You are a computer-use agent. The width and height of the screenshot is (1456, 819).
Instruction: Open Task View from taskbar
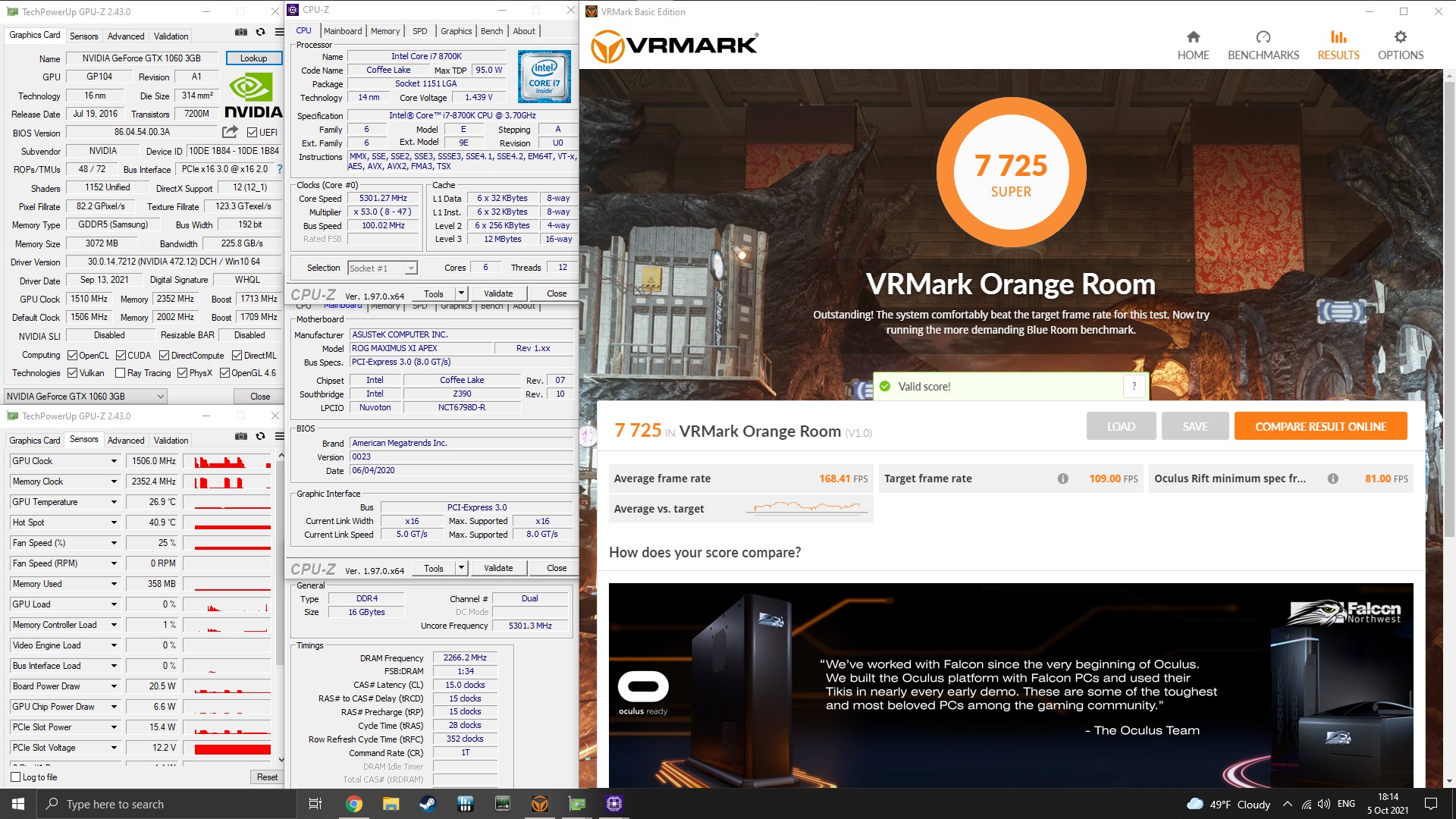tap(315, 804)
